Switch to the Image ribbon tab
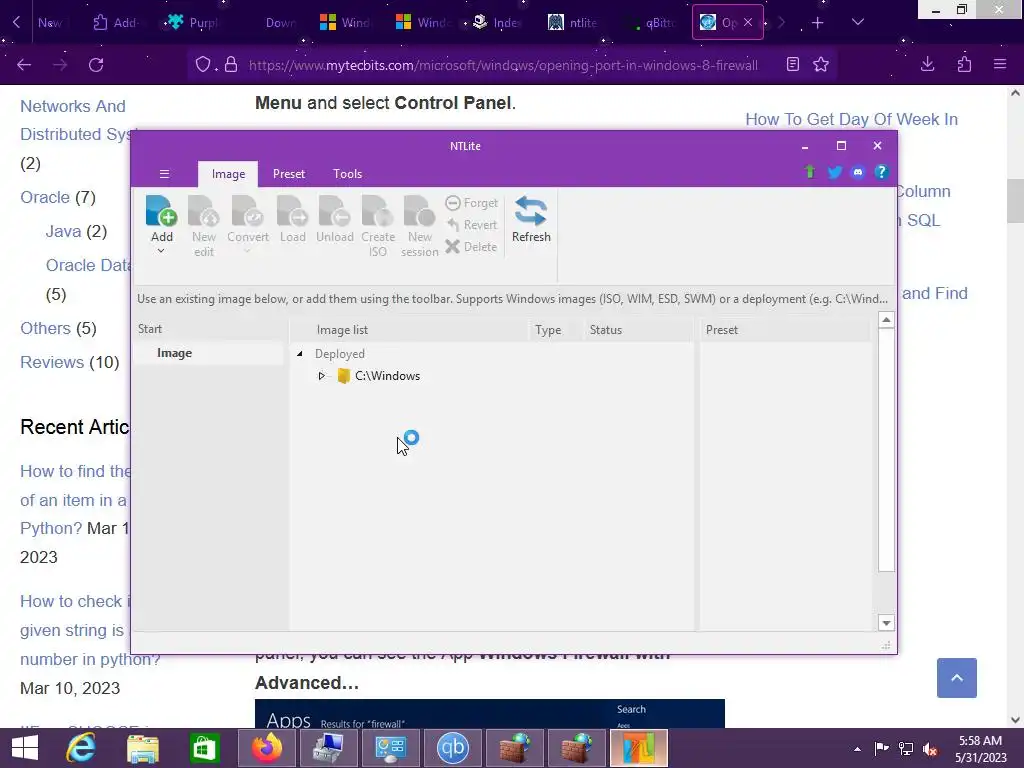This screenshot has height=768, width=1024. click(x=228, y=174)
